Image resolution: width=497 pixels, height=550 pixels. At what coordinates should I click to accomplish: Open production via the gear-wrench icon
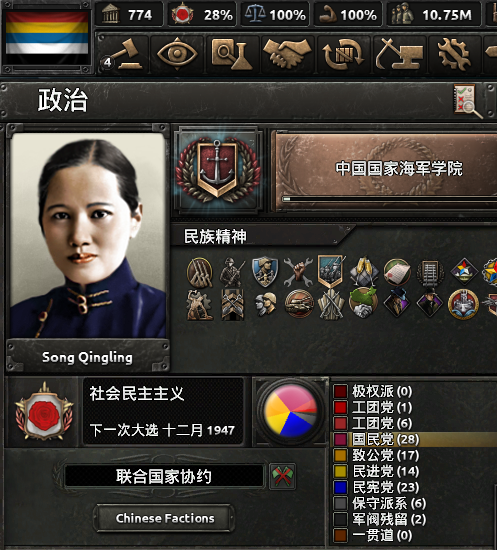pos(455,54)
